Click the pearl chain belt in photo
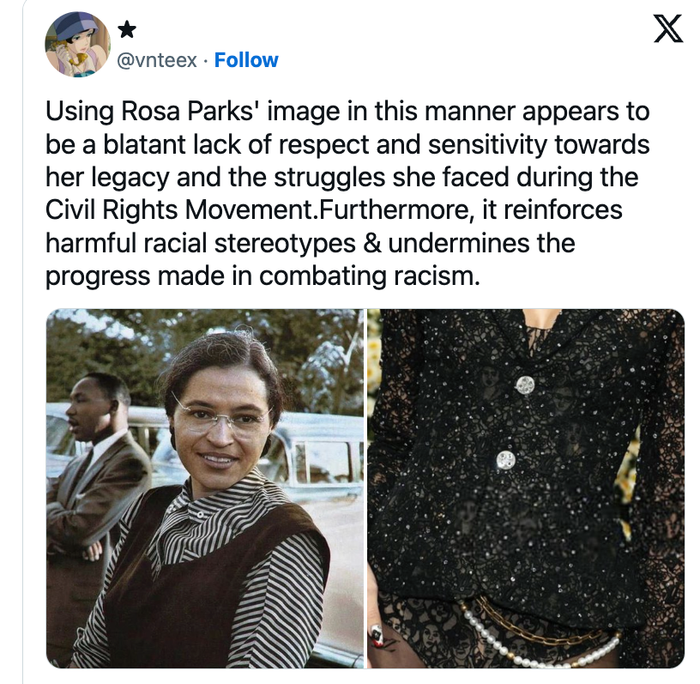The width and height of the screenshot is (700, 684). [538, 636]
